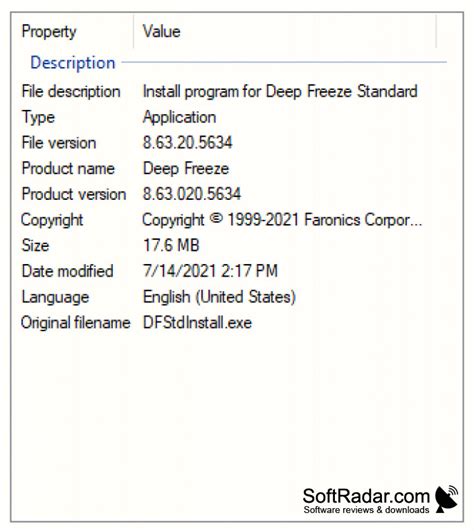Select the Type property row

pos(234,117)
